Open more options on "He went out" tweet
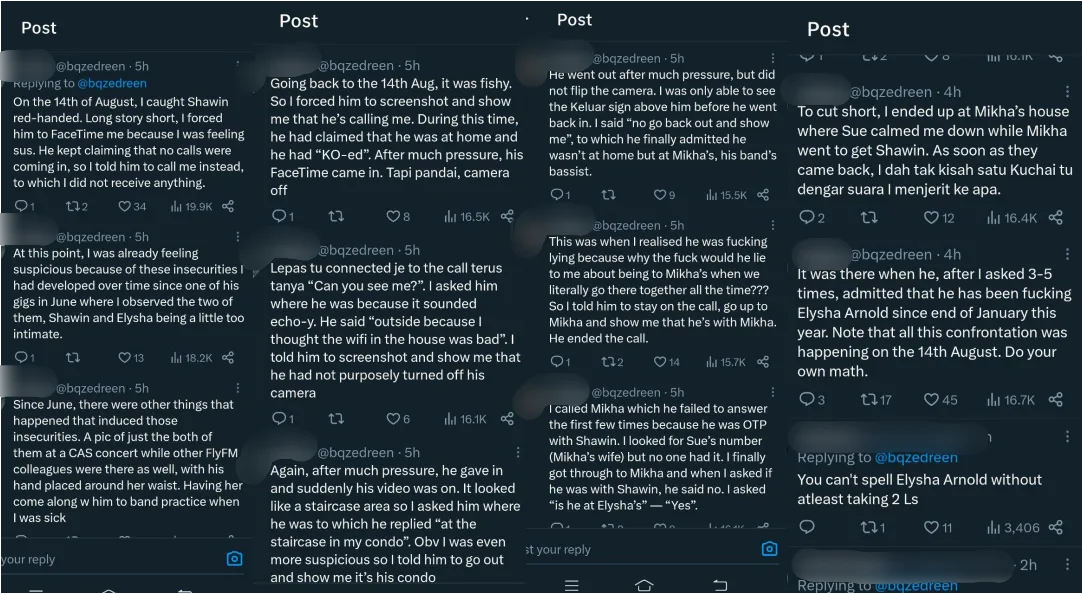Image resolution: width=1082 pixels, height=594 pixels. (x=772, y=59)
